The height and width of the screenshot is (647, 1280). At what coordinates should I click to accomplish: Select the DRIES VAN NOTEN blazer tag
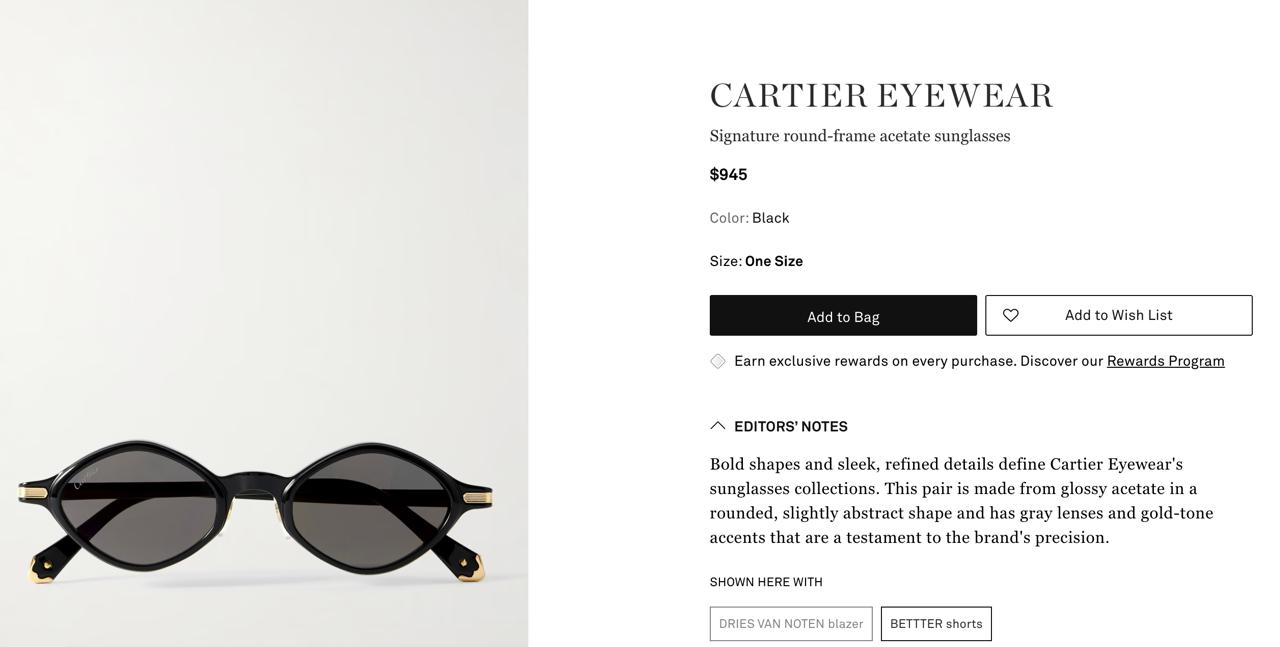click(791, 624)
